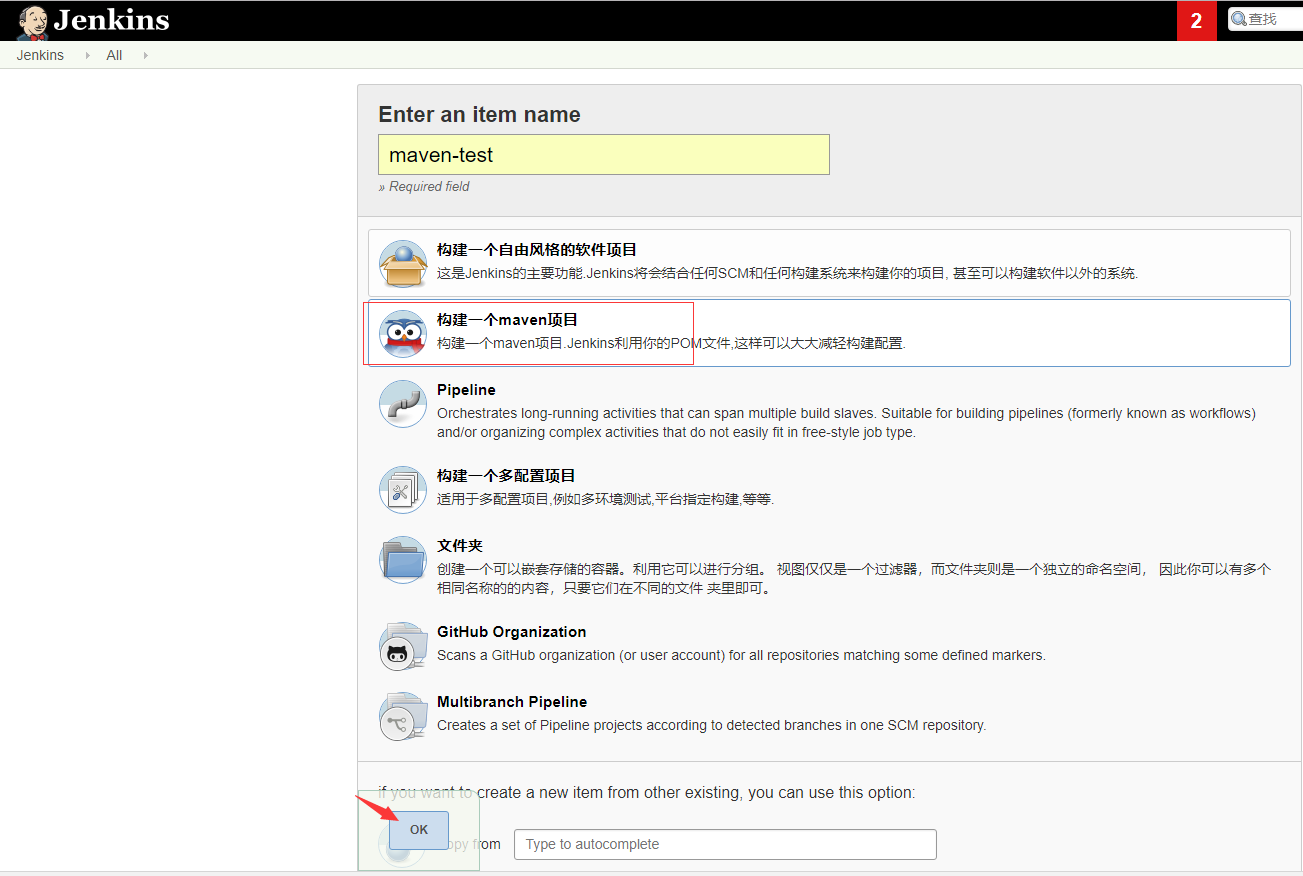
Task: Choose 构建一个maven项目 title
Action: (x=508, y=320)
